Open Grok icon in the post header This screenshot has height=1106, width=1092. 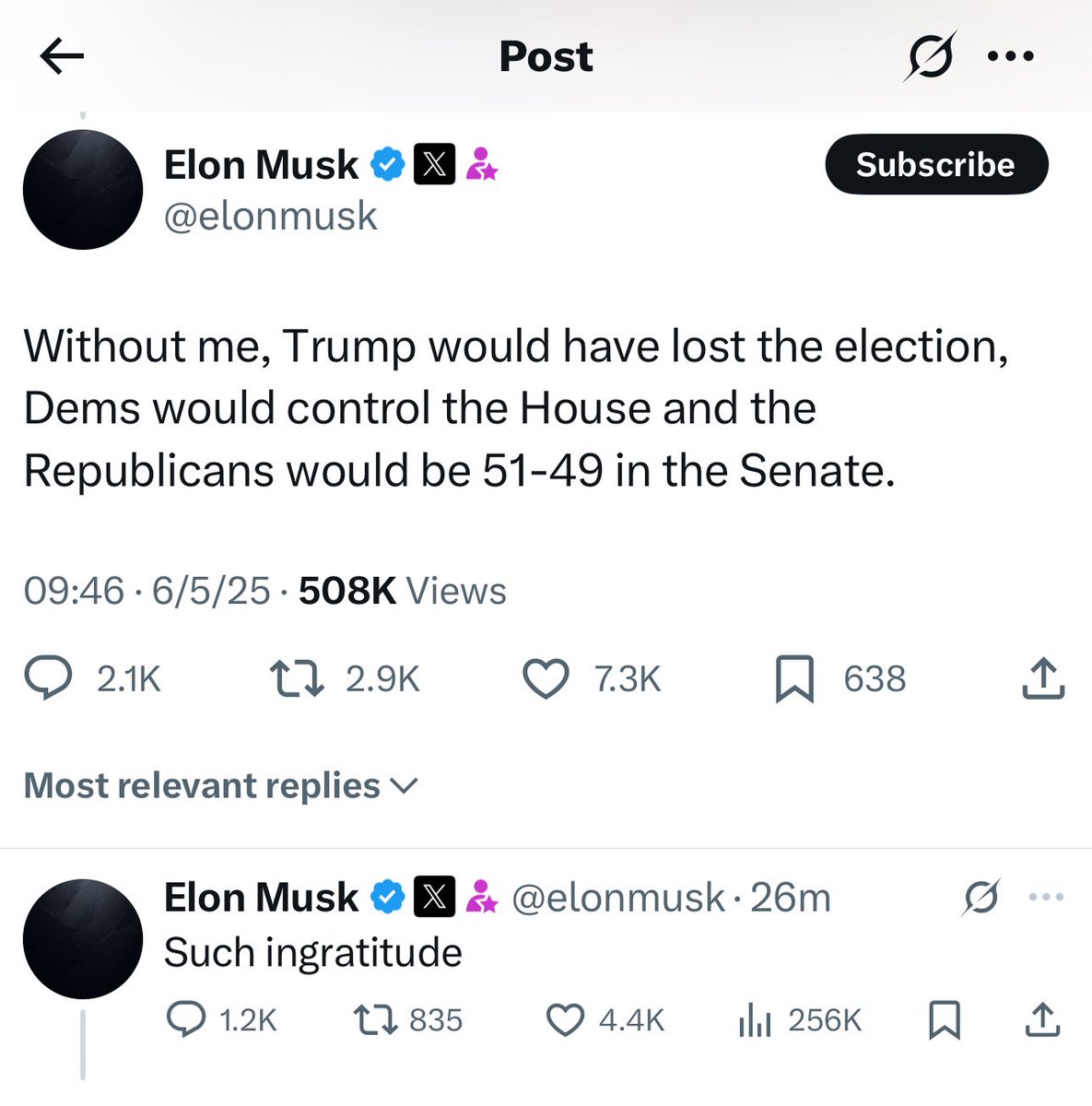[x=929, y=57]
